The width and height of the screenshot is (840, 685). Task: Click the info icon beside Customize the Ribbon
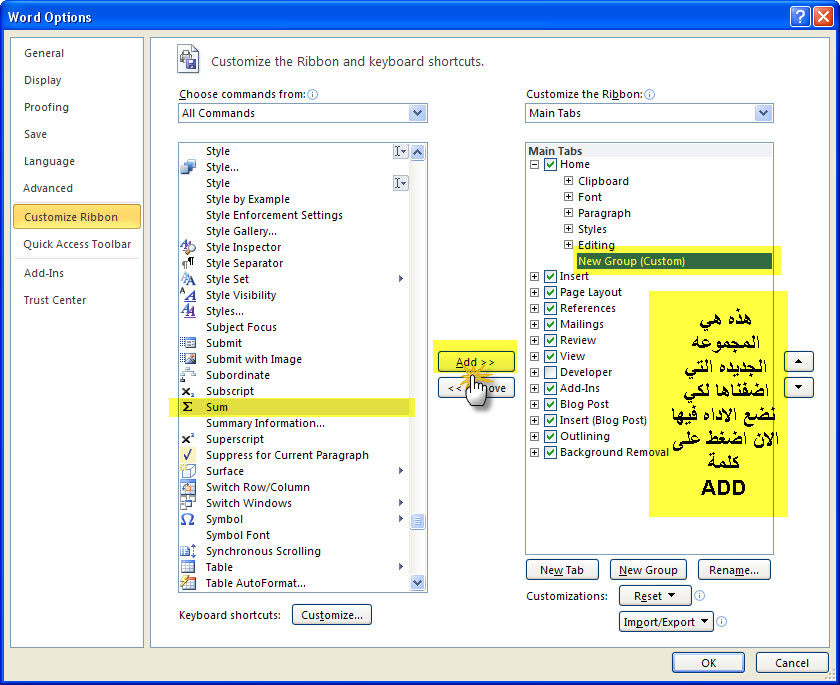pos(649,94)
